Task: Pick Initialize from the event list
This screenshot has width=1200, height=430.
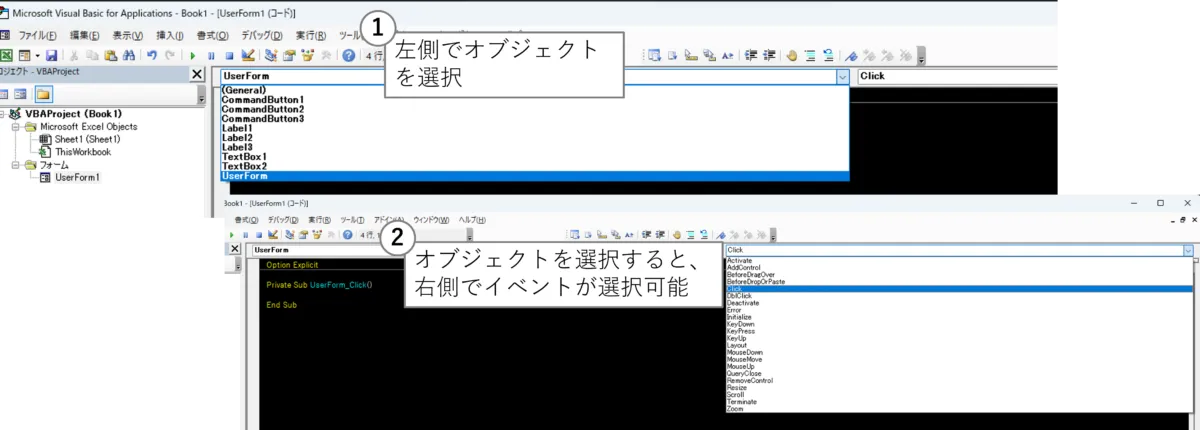Action: [742, 317]
